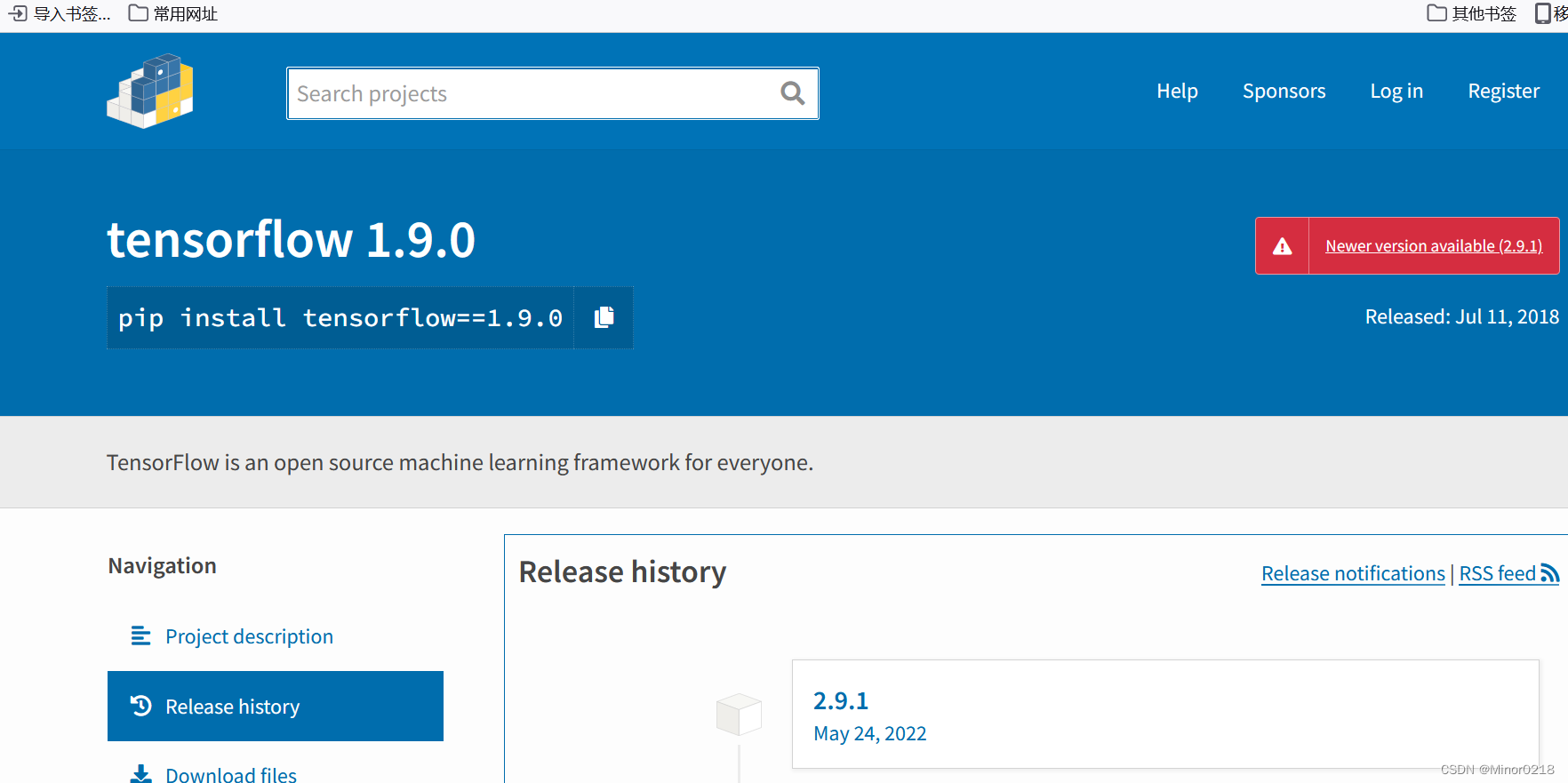
Task: Click the TensorFlow summary description text
Action: (460, 463)
